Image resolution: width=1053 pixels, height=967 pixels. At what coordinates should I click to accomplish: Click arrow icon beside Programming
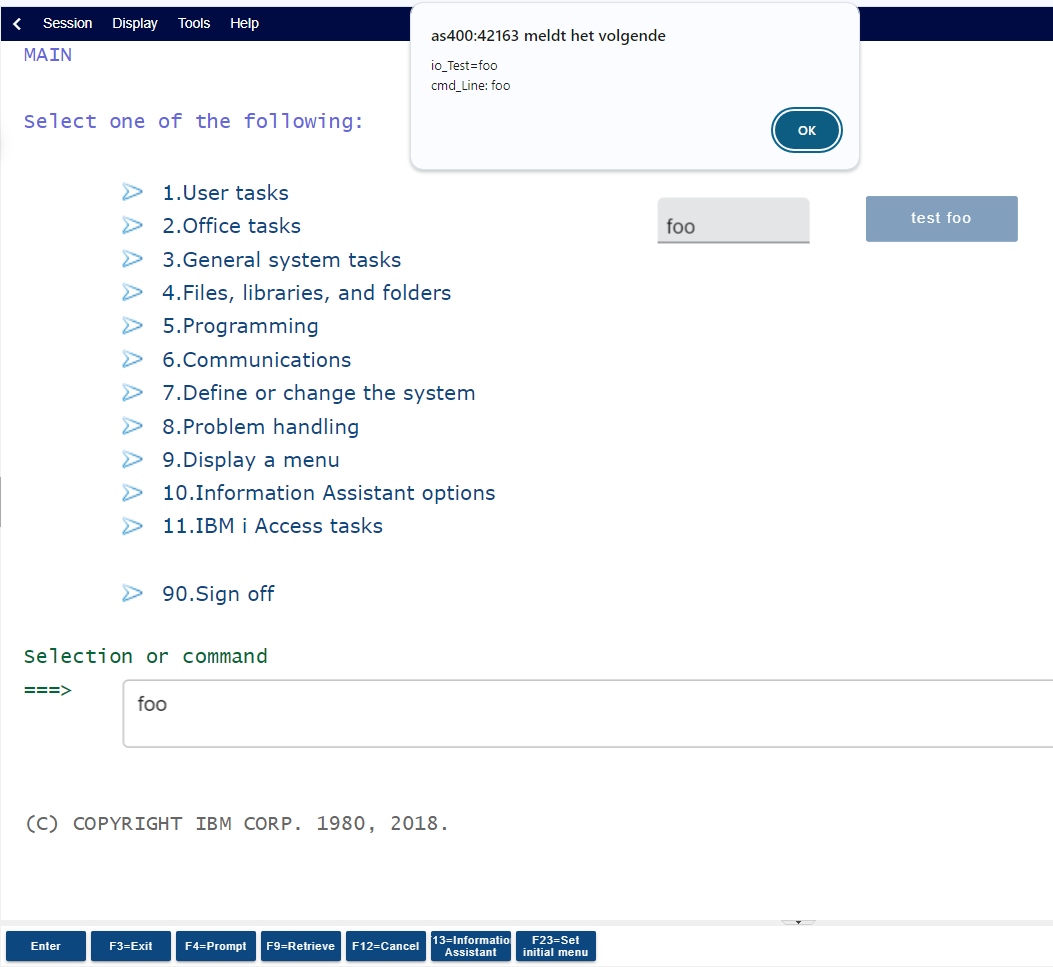pyautogui.click(x=133, y=326)
